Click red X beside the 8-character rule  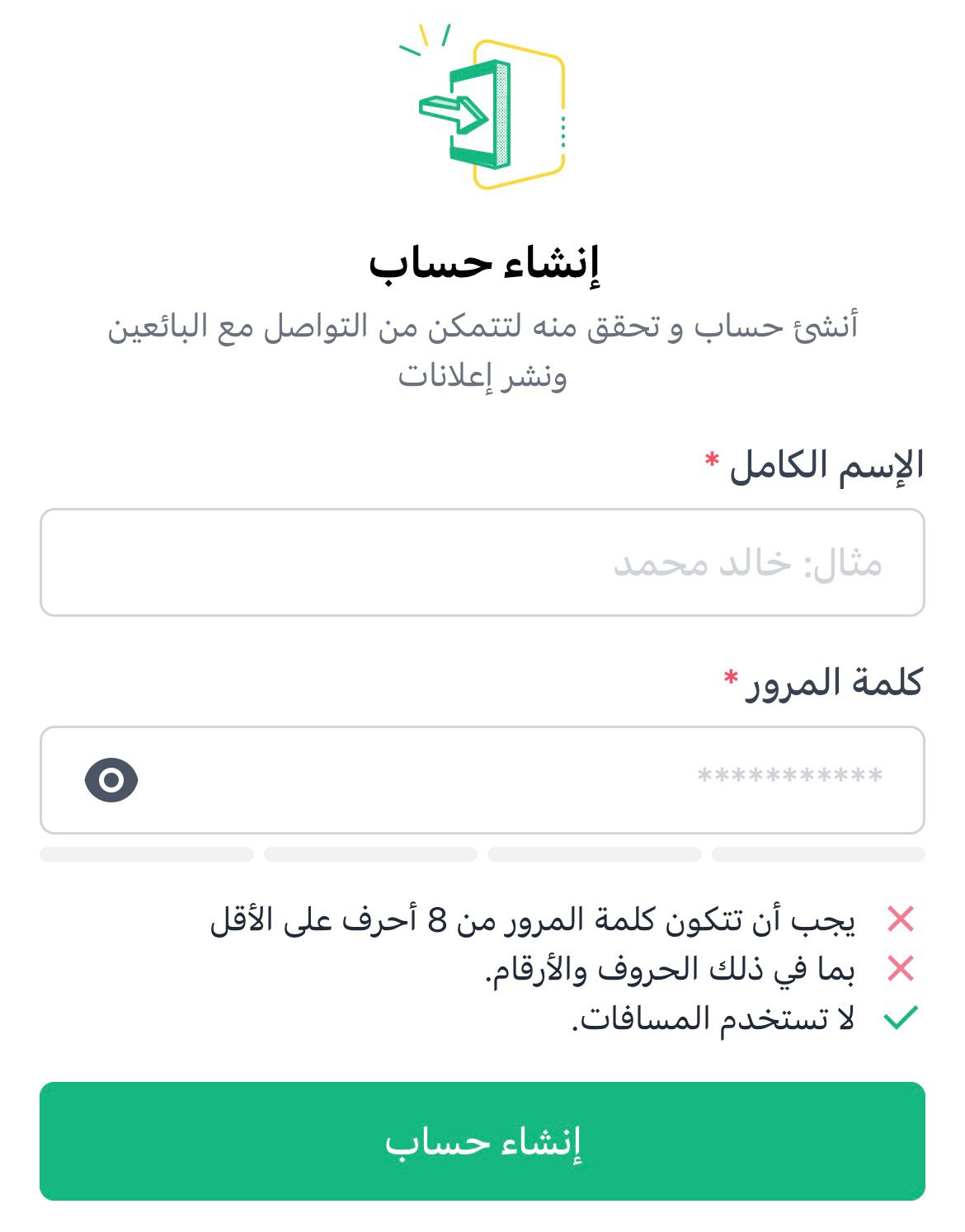[x=901, y=919]
